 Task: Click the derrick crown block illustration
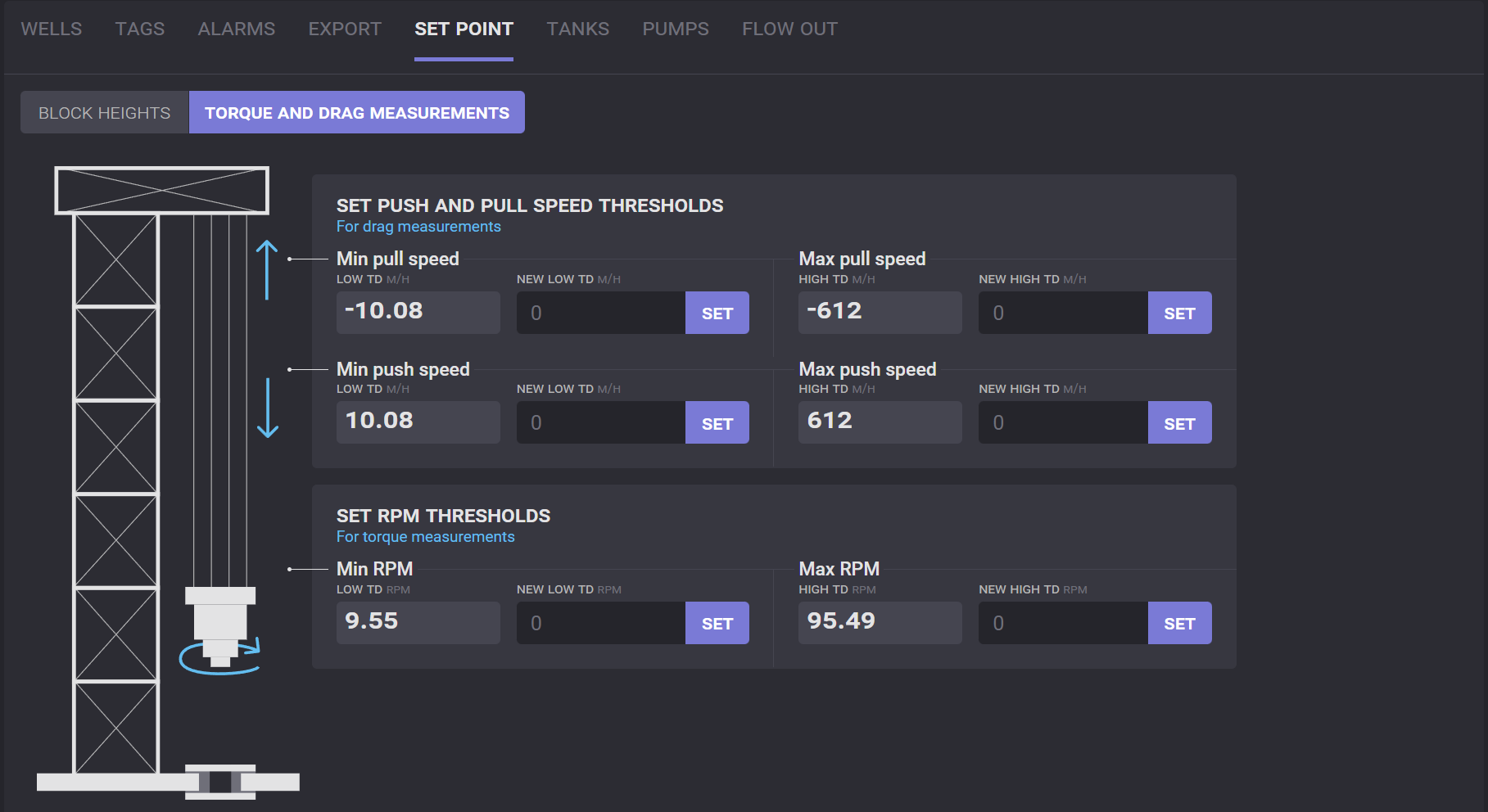[161, 190]
